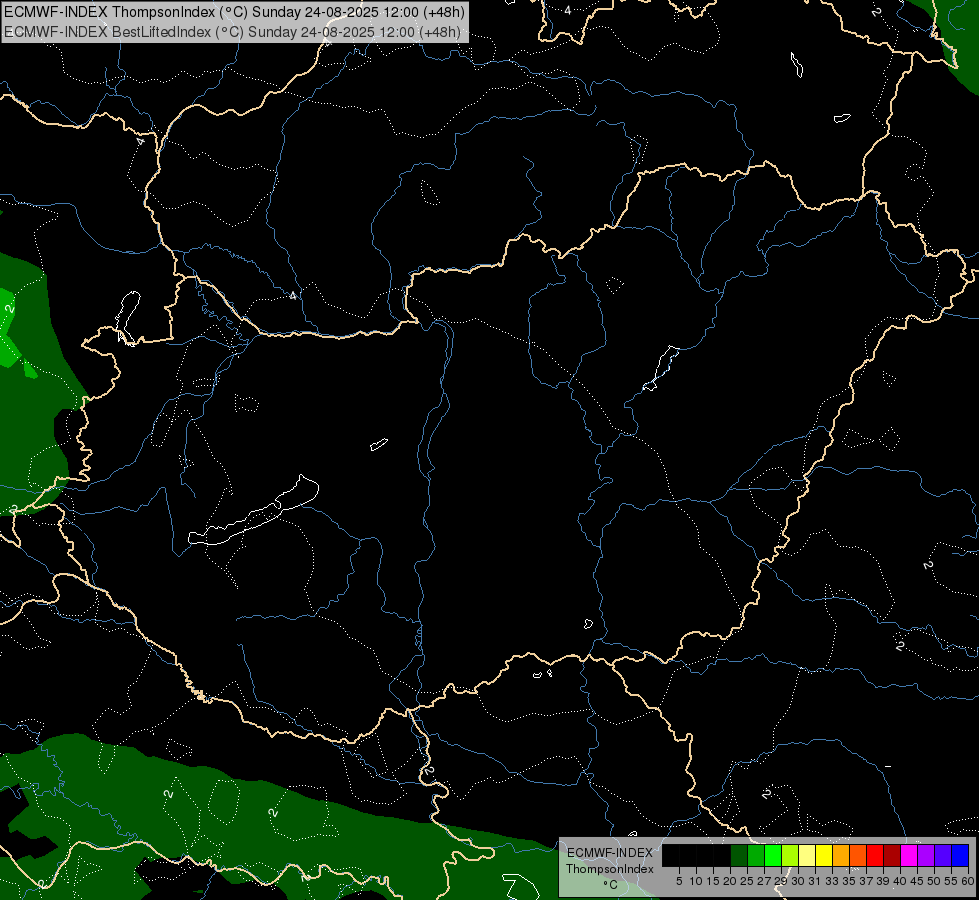Click the legend tick value 35
The width and height of the screenshot is (979, 900).
pyautogui.click(x=849, y=881)
